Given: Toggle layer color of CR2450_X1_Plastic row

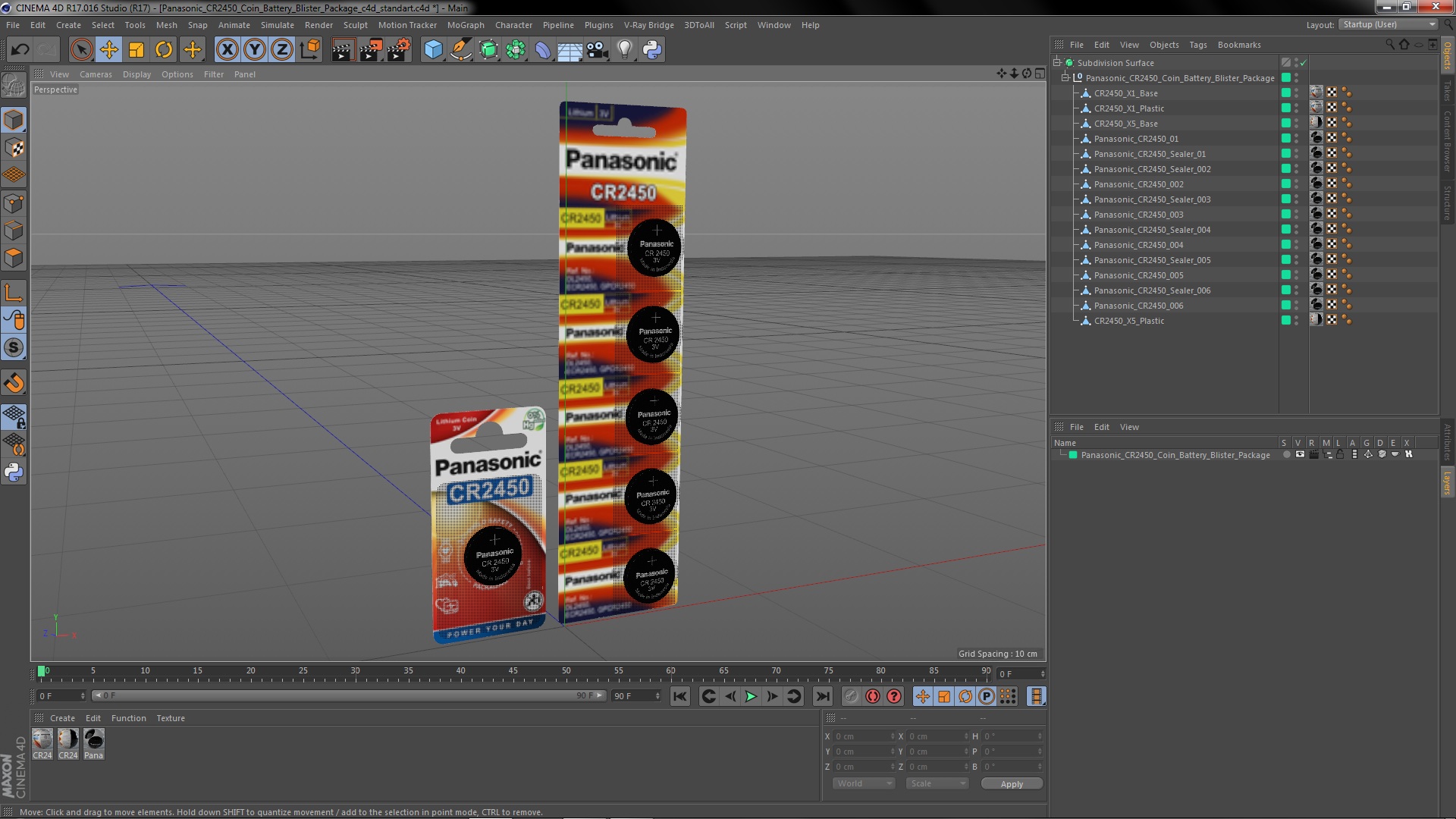Looking at the screenshot, I should (x=1286, y=108).
